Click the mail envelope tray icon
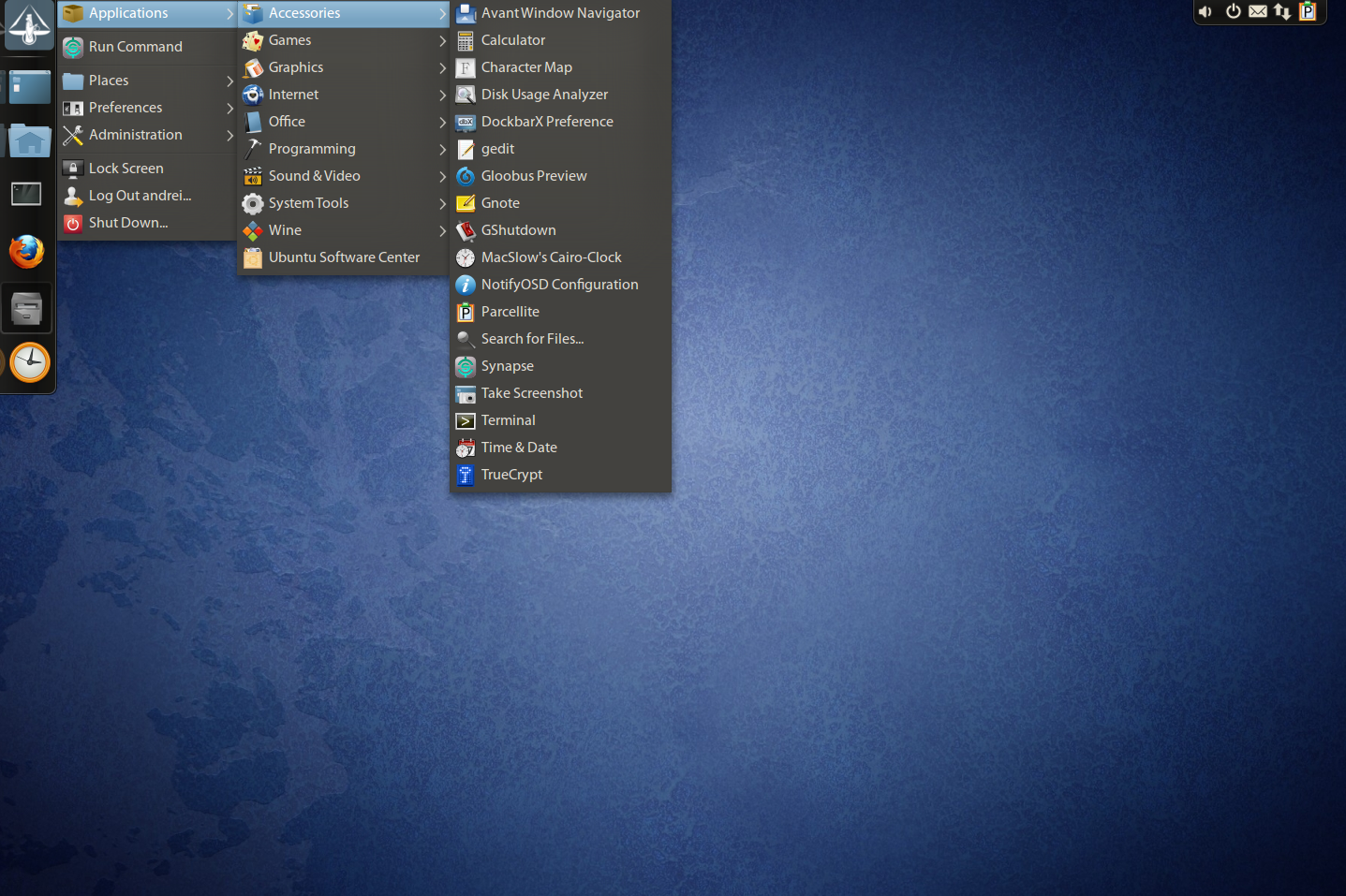1346x896 pixels. [x=1257, y=12]
